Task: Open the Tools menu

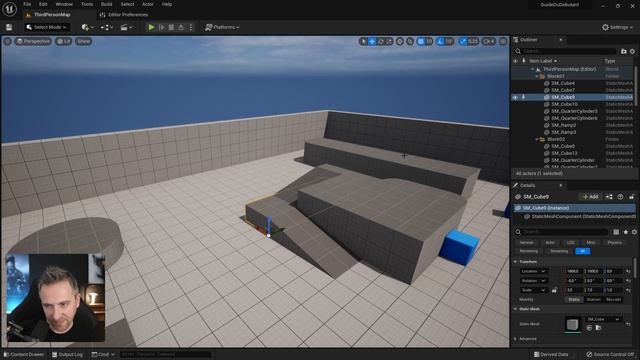Action: [87, 4]
